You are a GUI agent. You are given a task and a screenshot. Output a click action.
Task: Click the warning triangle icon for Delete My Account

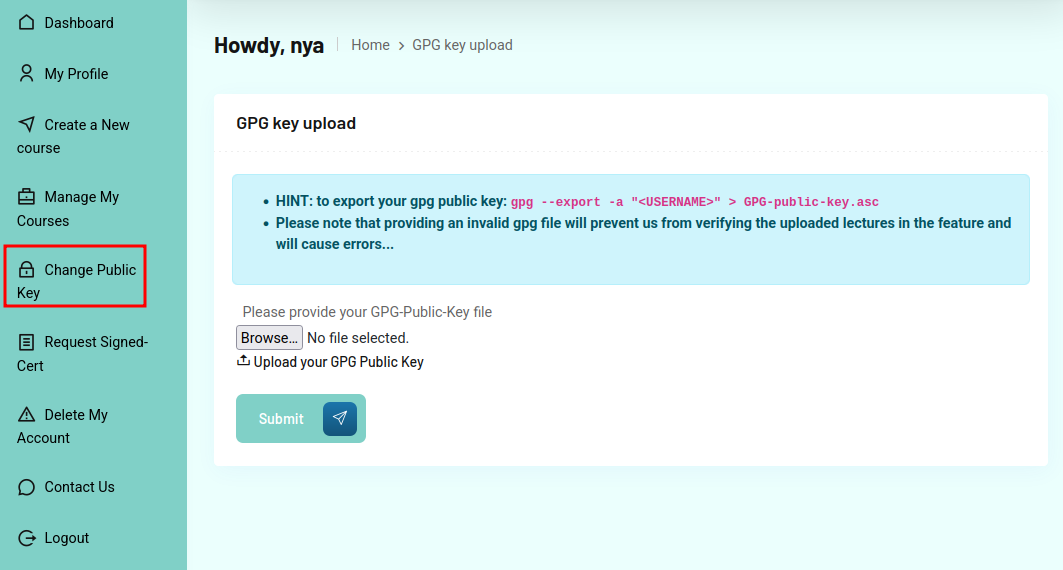tap(27, 414)
